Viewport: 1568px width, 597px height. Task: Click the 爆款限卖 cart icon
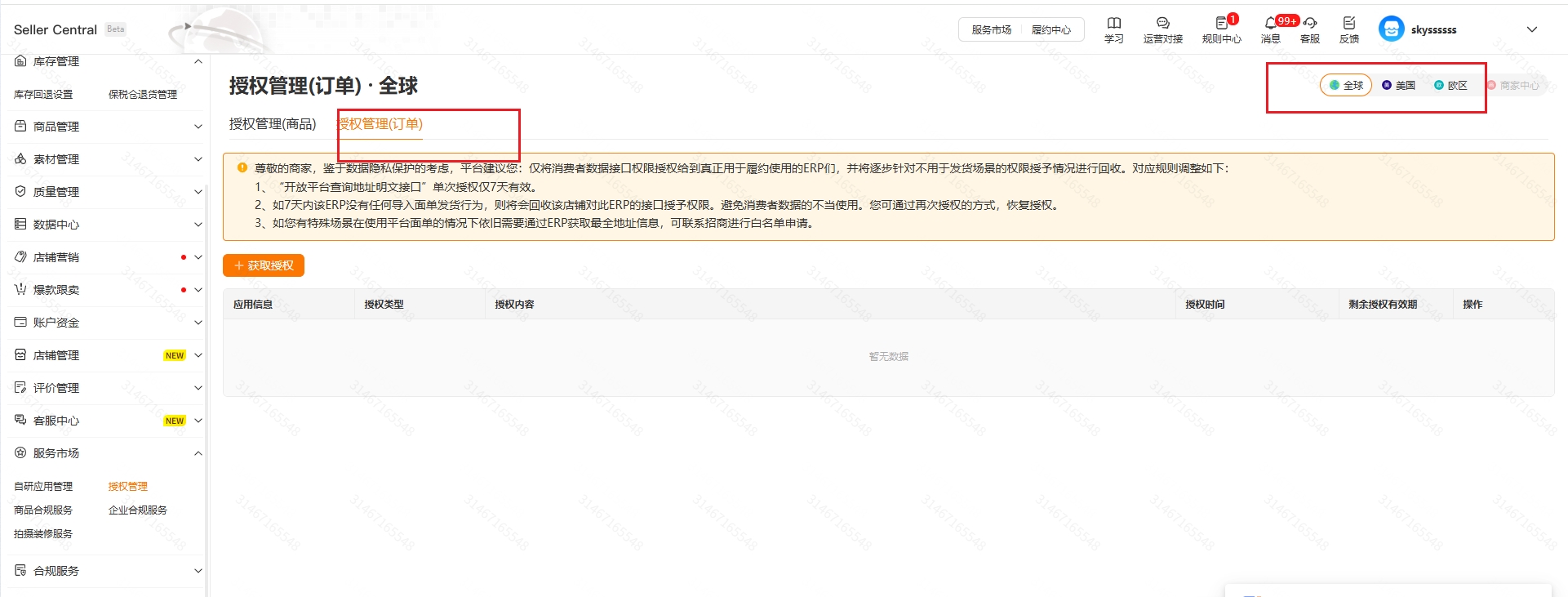20,290
